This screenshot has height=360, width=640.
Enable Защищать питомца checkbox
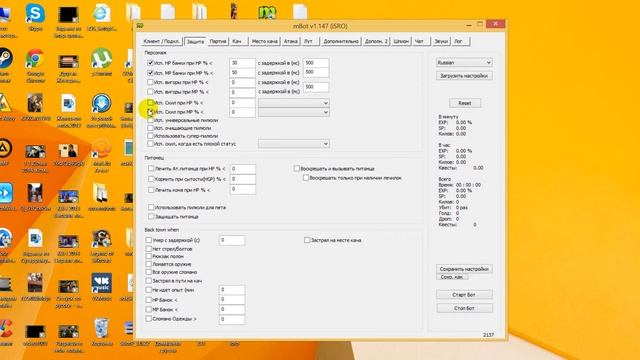click(151, 216)
